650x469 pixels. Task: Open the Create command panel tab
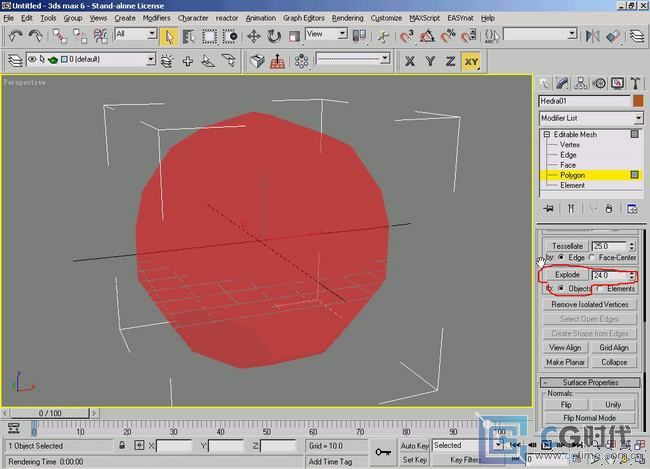544,84
